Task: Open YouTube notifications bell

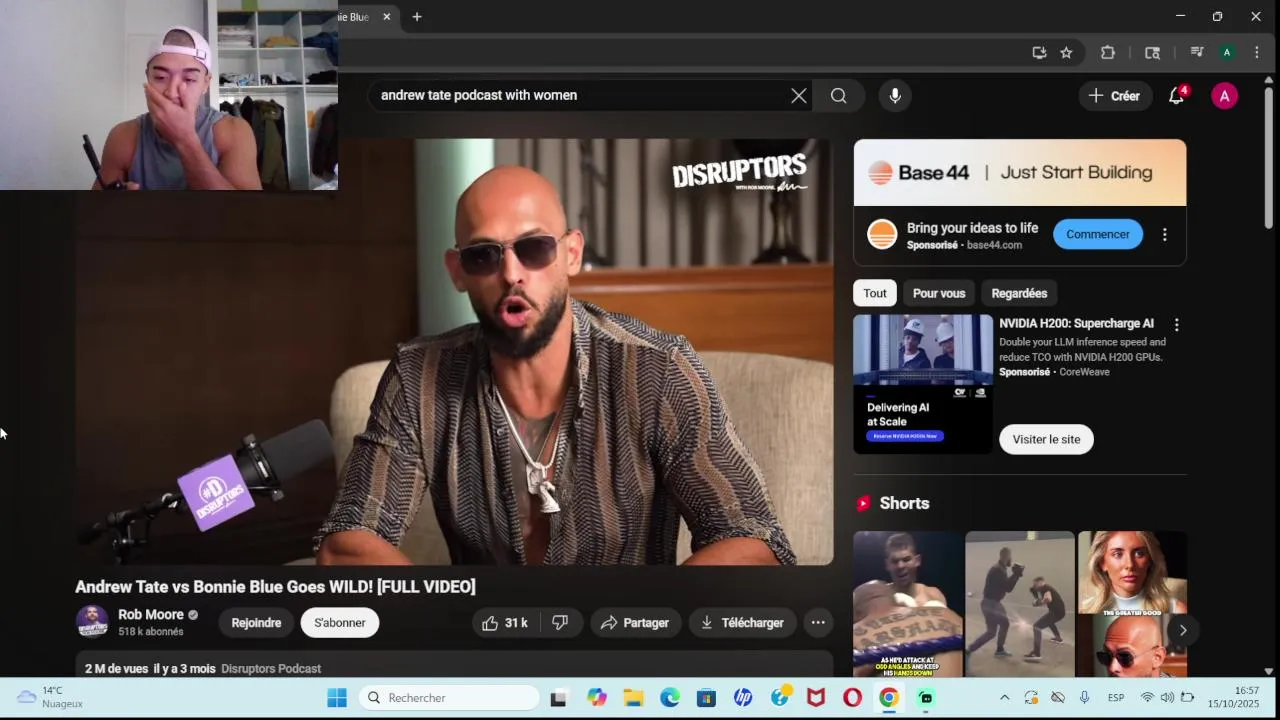Action: [1177, 96]
